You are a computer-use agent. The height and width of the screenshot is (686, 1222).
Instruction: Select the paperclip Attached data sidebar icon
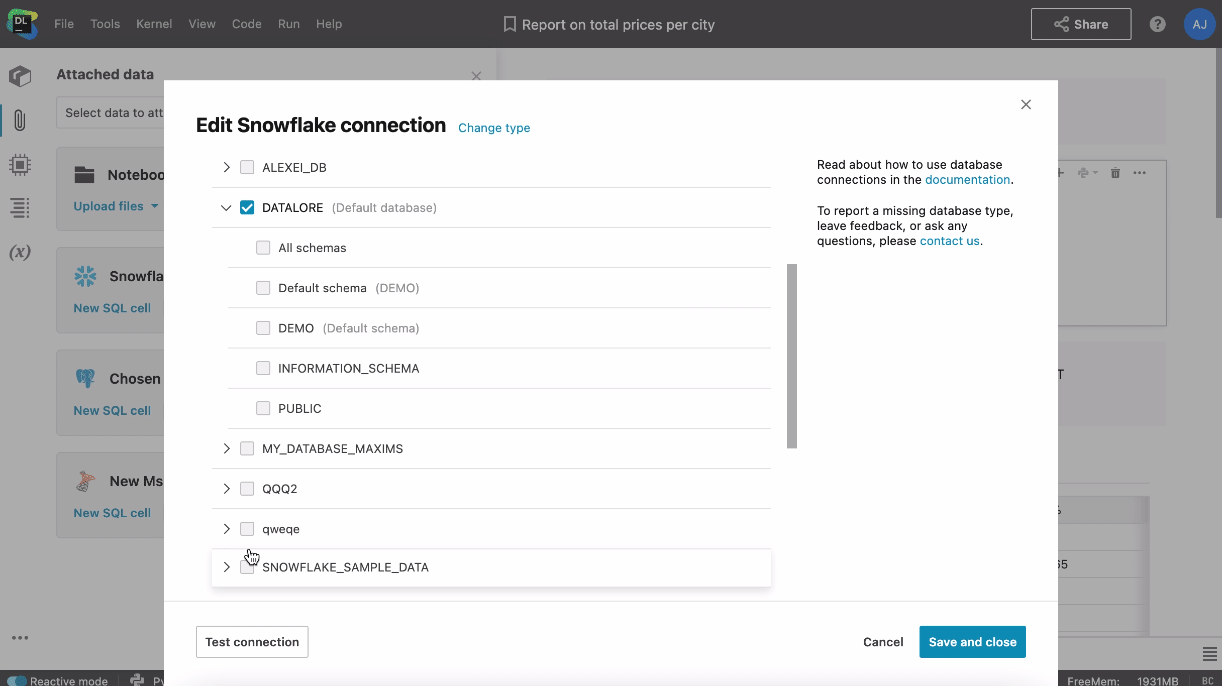click(x=19, y=121)
